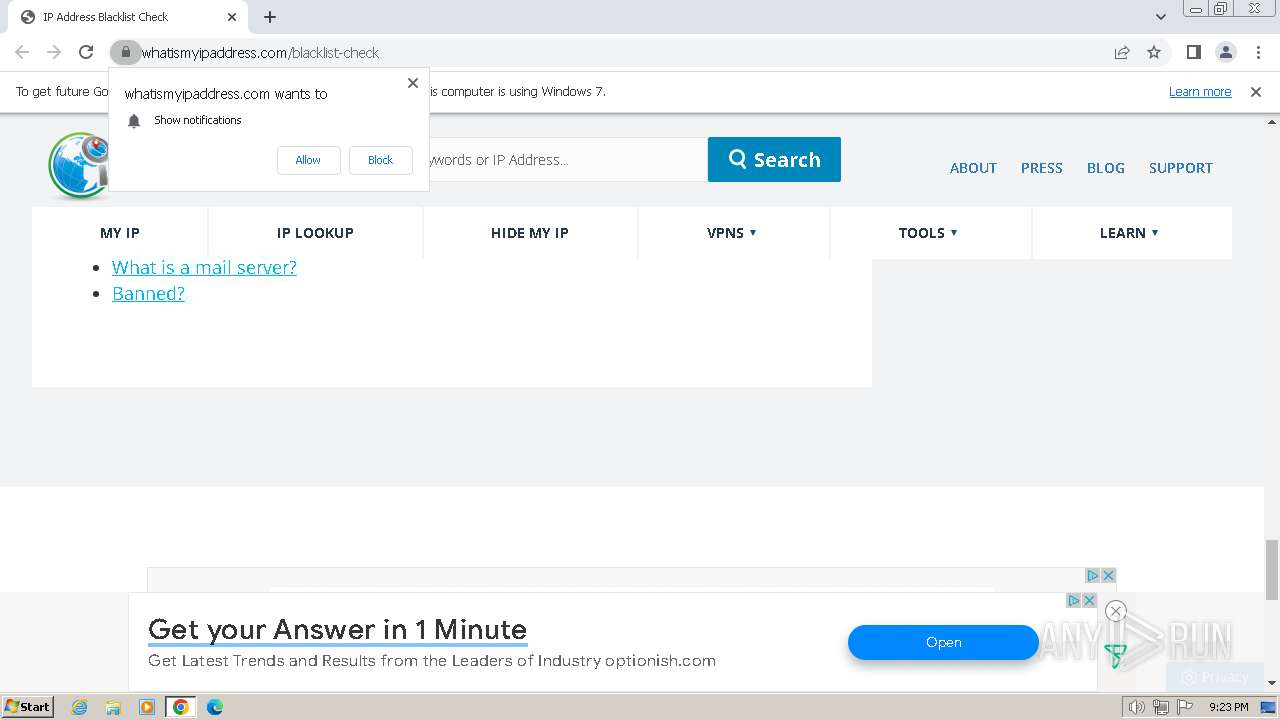1280x720 pixels.
Task: Open Windows Media Player from taskbar
Action: (x=147, y=707)
